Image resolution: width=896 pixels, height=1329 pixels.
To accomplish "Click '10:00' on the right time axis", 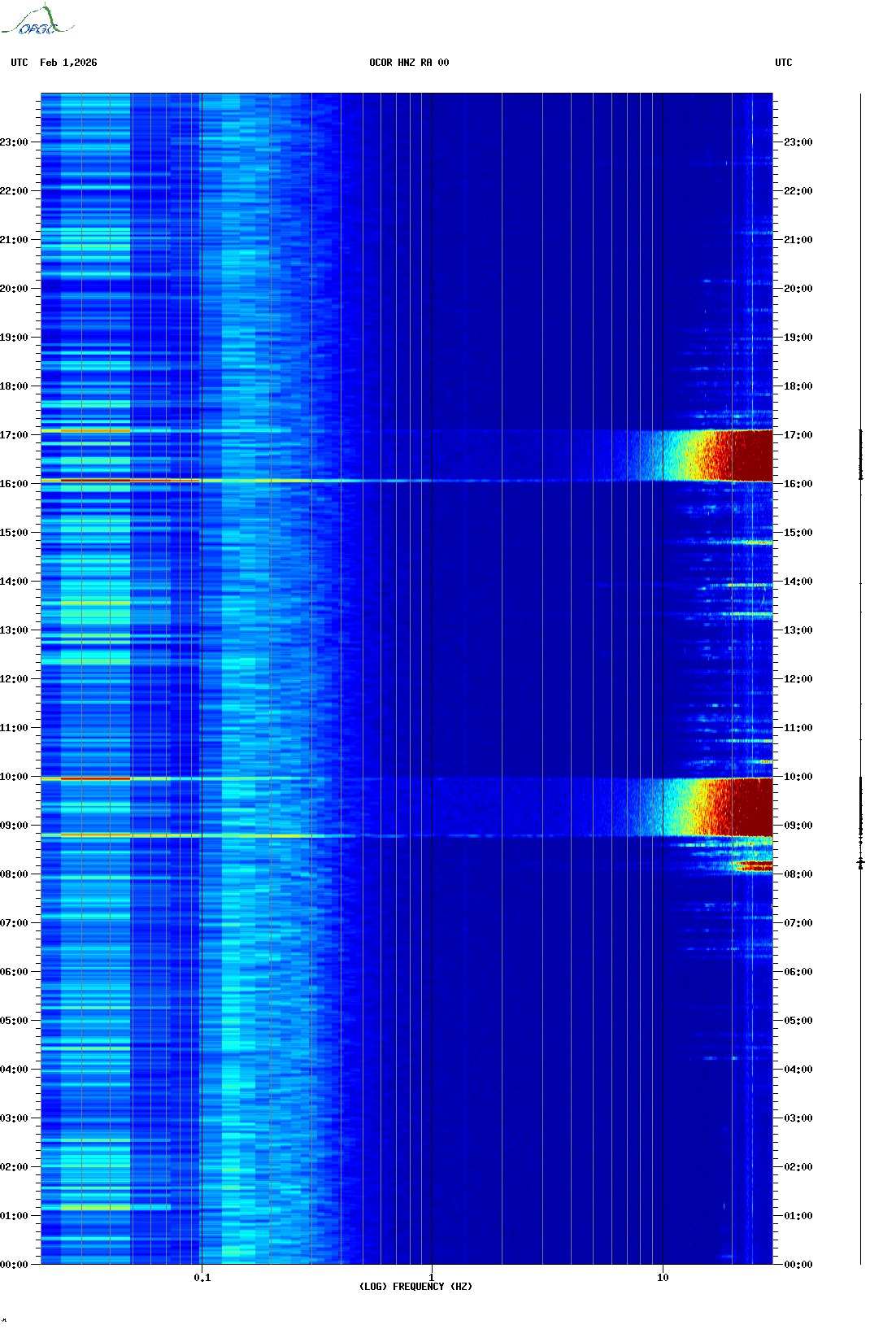I will [x=798, y=777].
